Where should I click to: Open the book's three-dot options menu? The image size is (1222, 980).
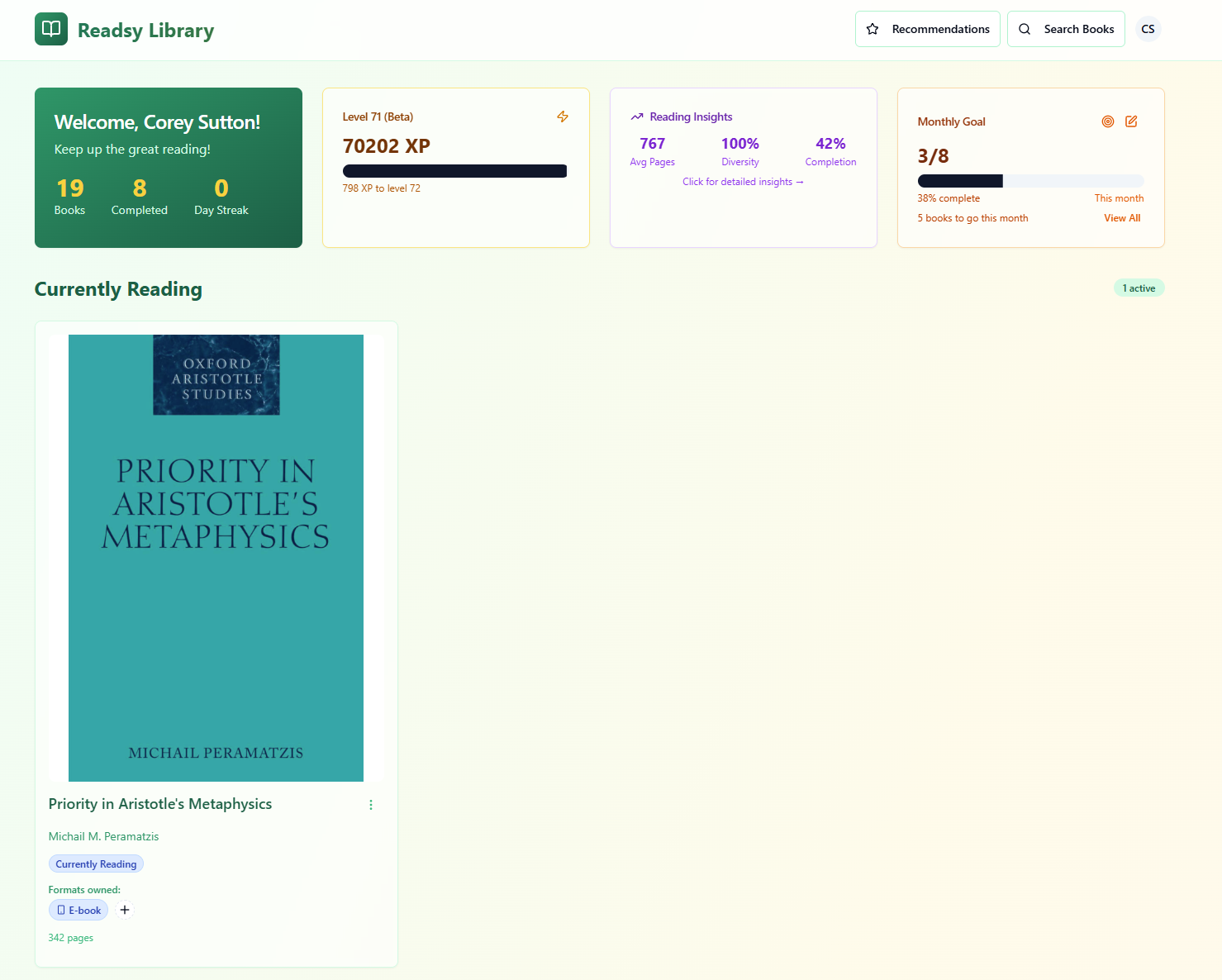(x=371, y=805)
